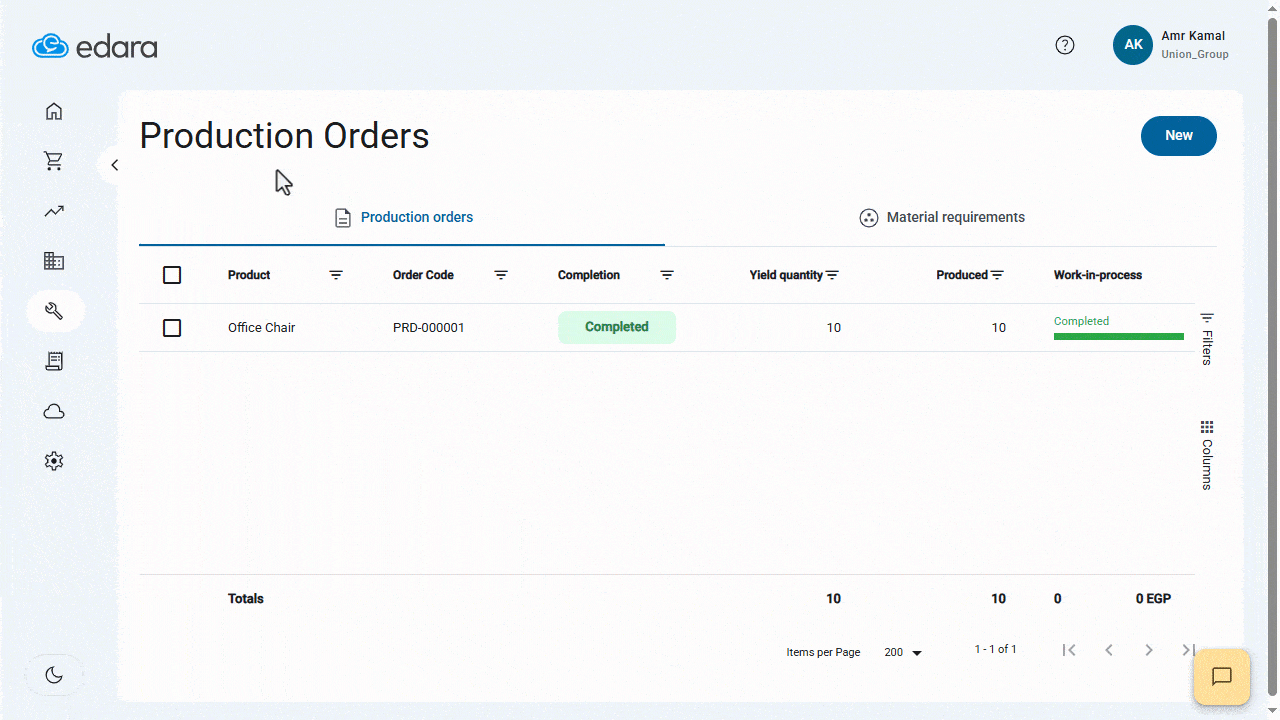Collapse the sidebar using the left chevron
1280x720 pixels.
[x=114, y=164]
